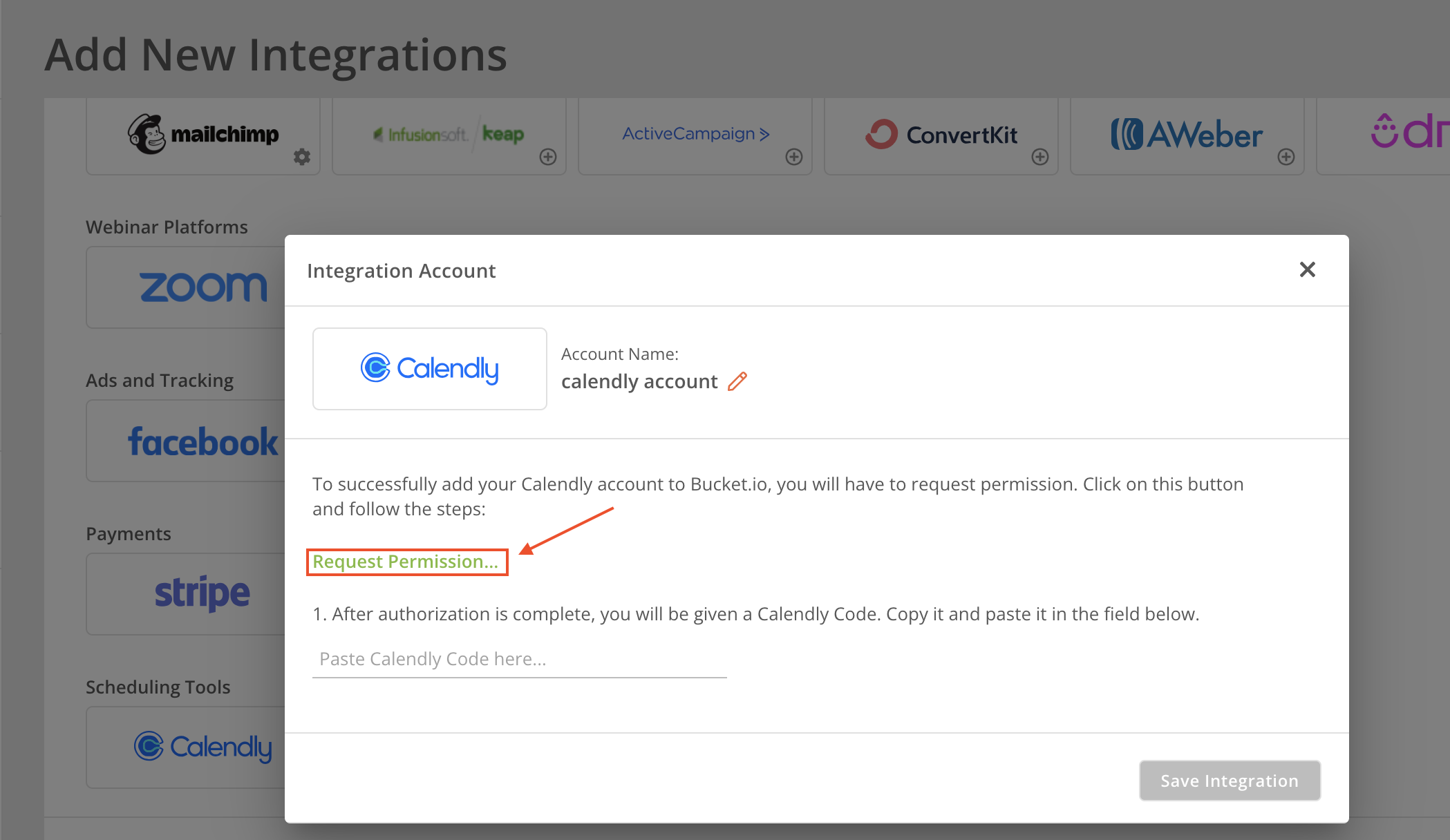
Task: Click the ActiveCampaign logo
Action: point(695,133)
